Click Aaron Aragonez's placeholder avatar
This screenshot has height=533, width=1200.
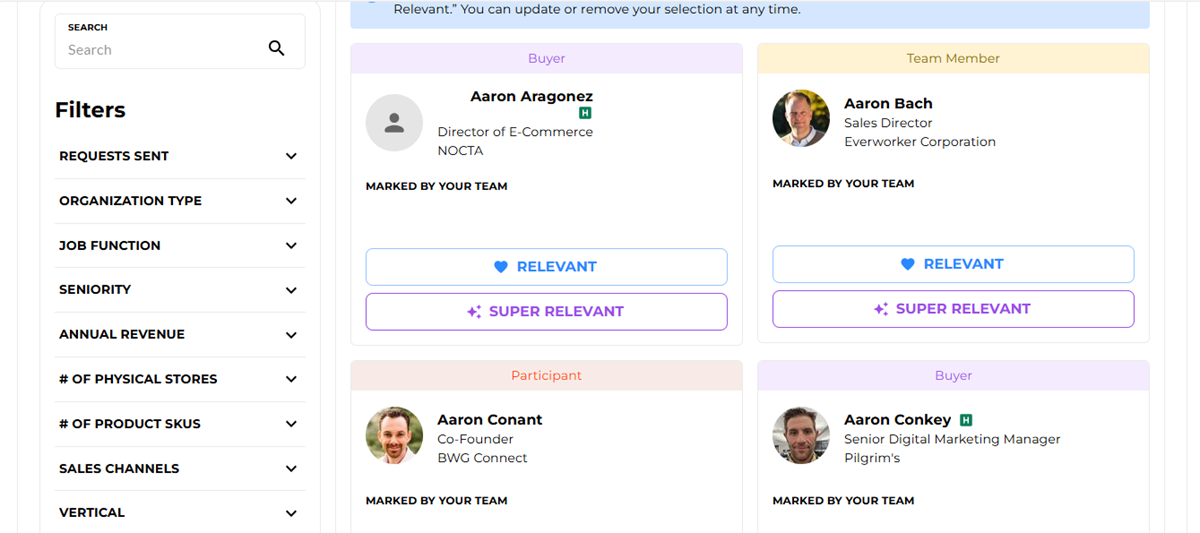point(394,123)
